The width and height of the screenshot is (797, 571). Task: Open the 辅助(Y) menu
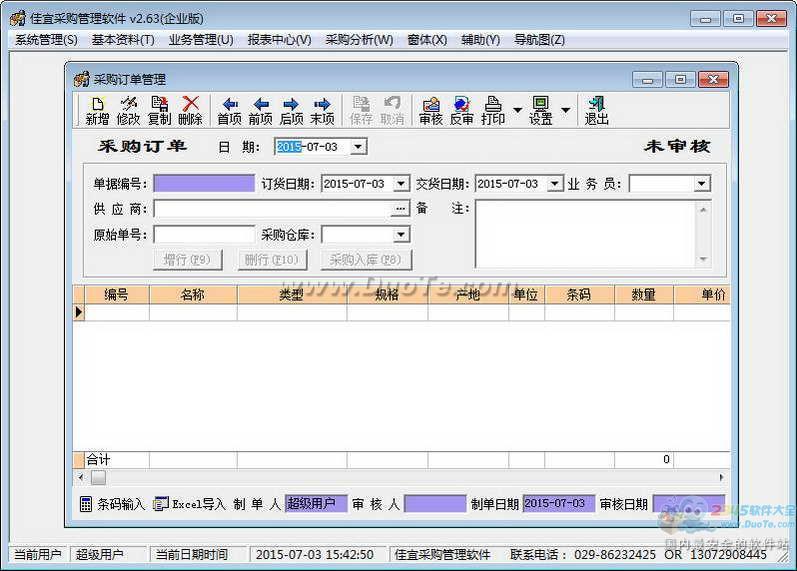(x=480, y=40)
